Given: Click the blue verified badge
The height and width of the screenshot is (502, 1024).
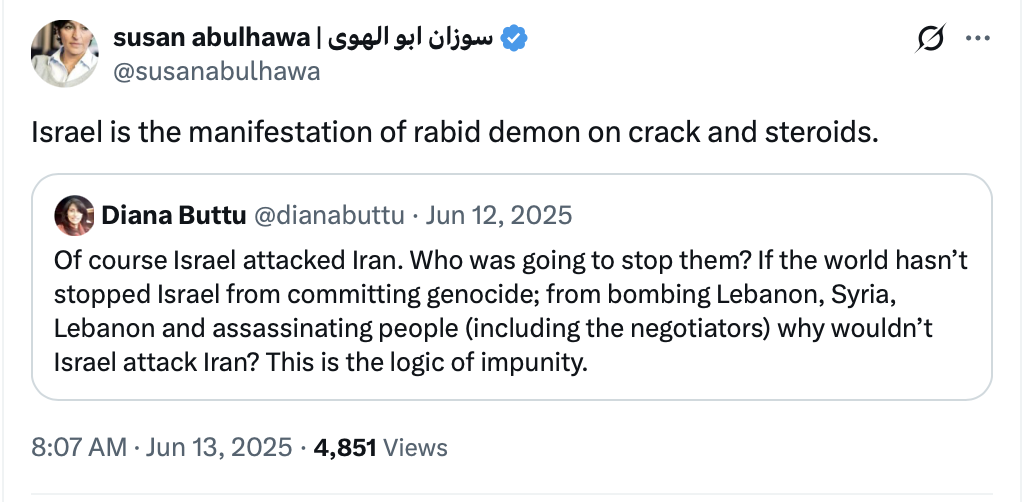Looking at the screenshot, I should [x=515, y=39].
